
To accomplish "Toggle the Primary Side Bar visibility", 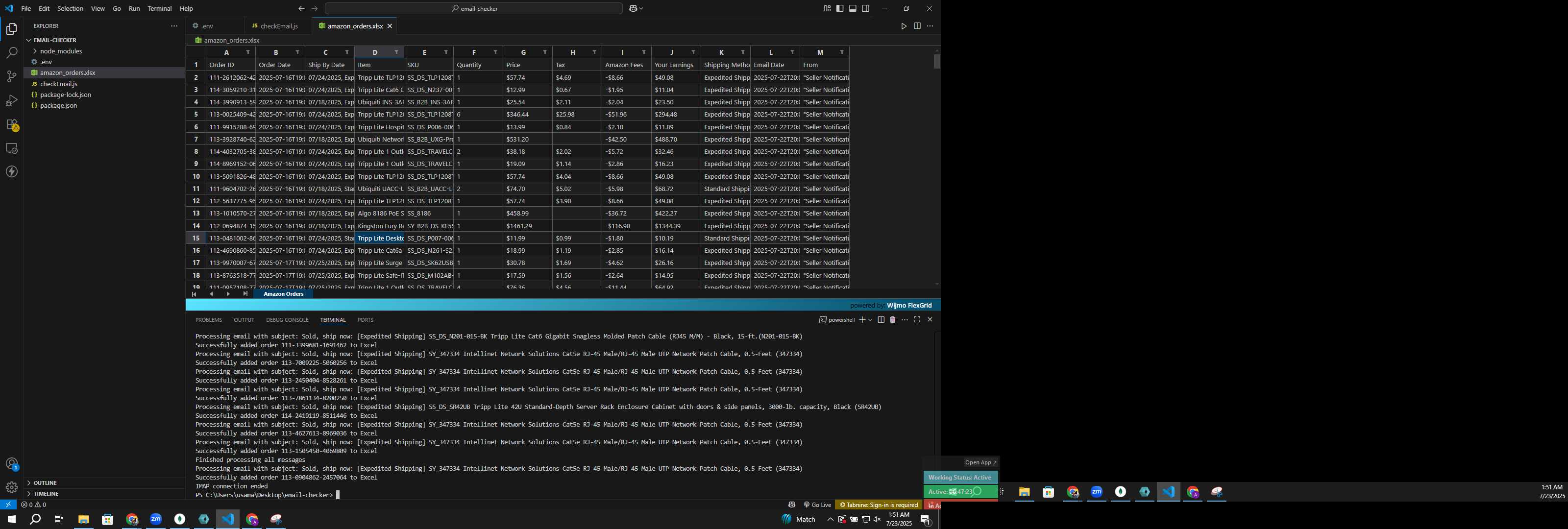I will click(839, 8).
